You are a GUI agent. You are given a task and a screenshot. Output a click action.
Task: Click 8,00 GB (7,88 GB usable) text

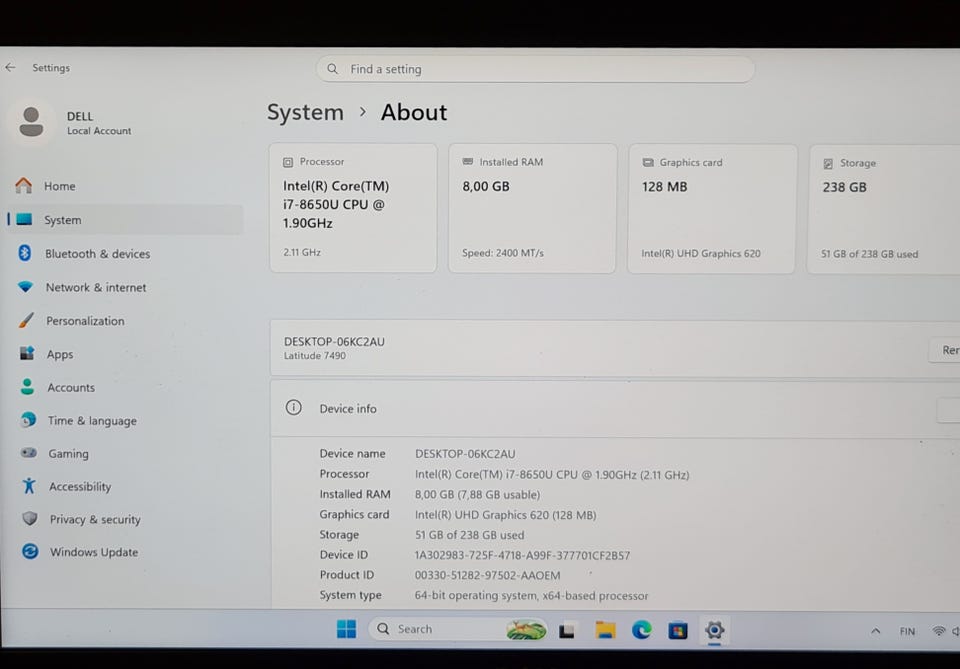[x=478, y=495]
